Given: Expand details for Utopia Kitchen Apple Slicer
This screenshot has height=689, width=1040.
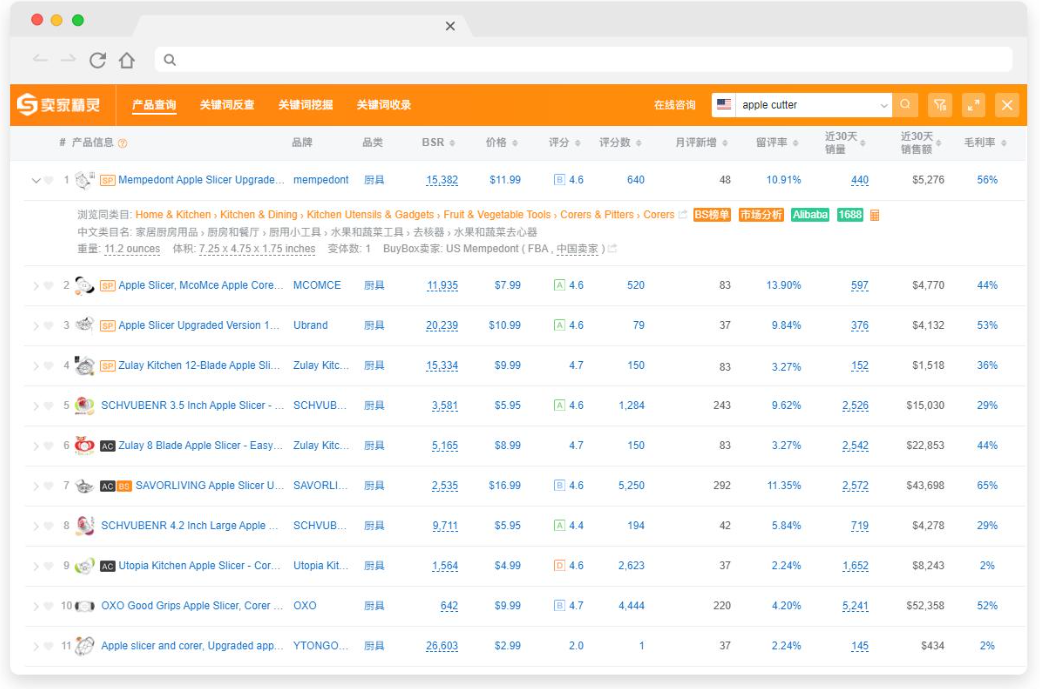Looking at the screenshot, I should click(36, 566).
